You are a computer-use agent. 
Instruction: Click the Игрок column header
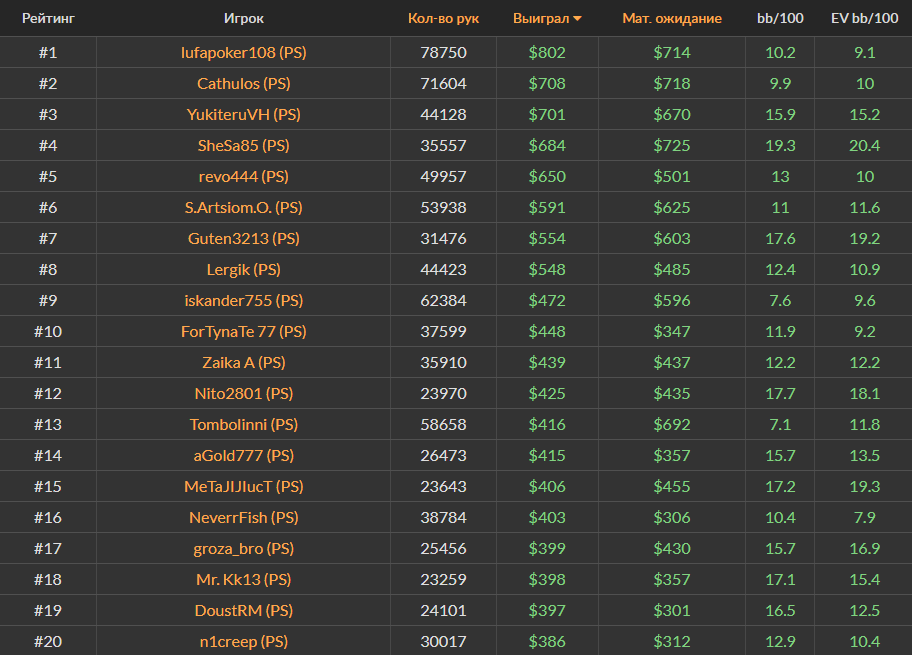pos(244,18)
